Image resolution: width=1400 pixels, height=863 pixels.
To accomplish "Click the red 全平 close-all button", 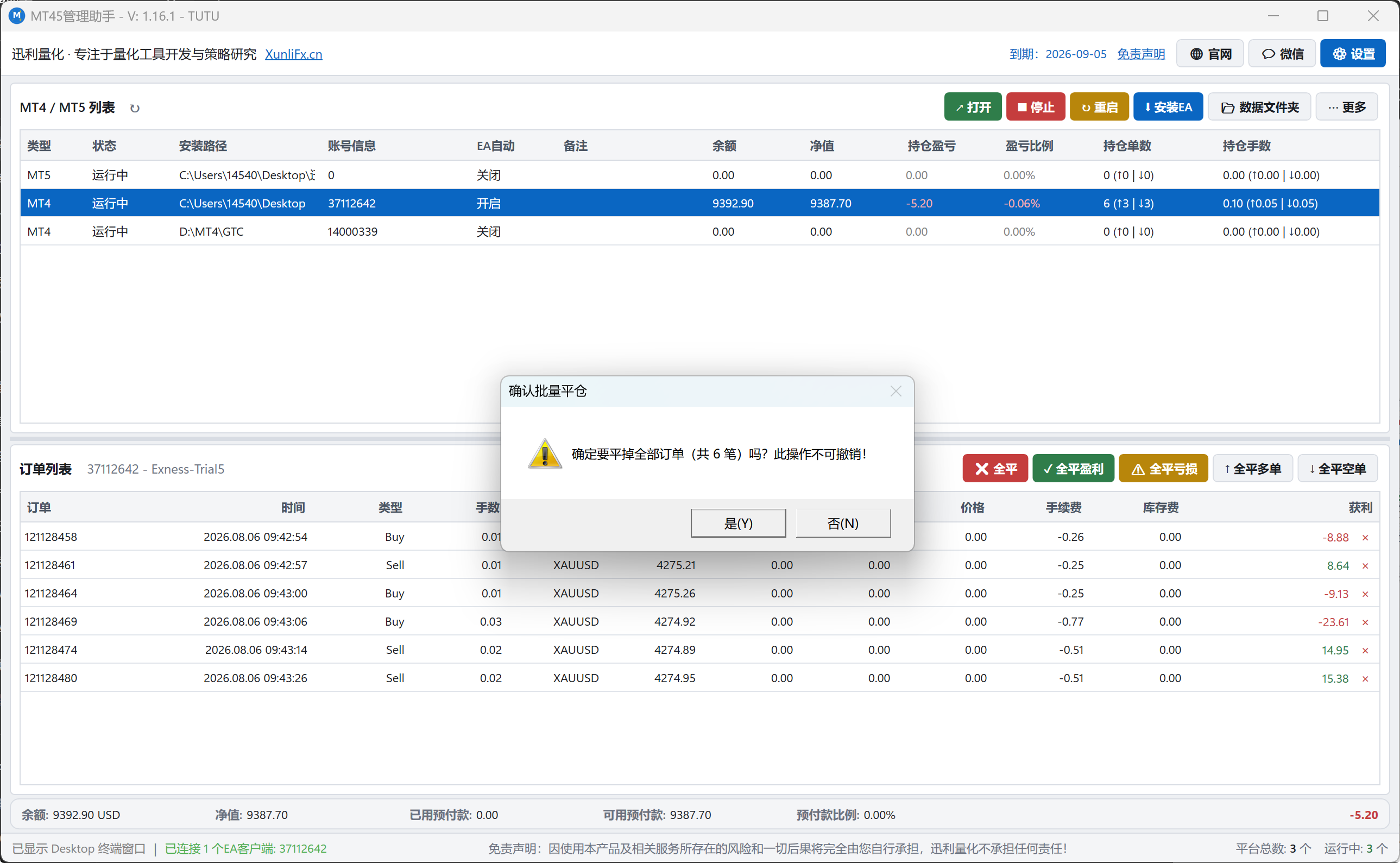I will 995,469.
